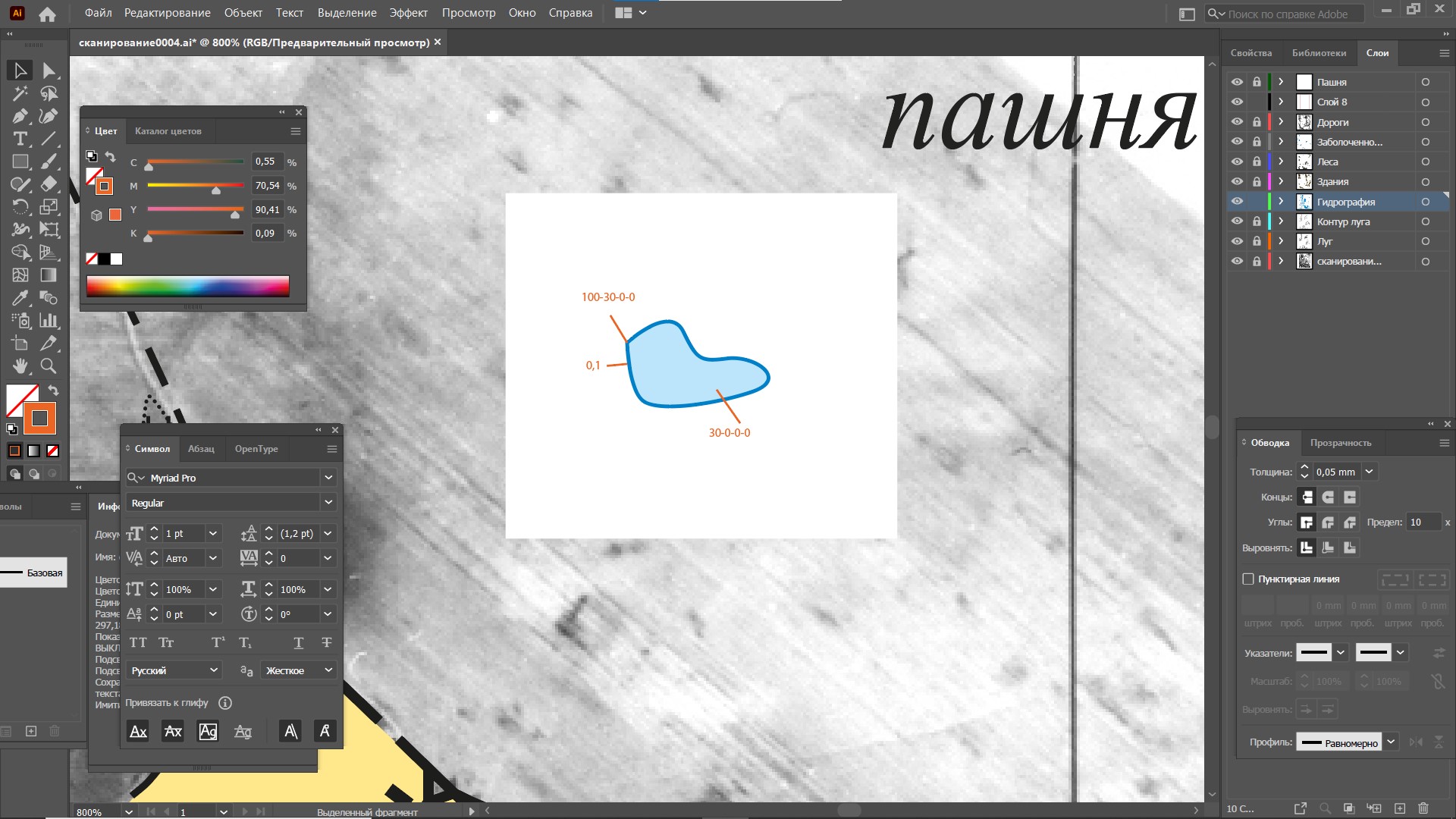Viewport: 1456px width, 819px height.
Task: Hide the Контур луга layer
Action: (1237, 221)
